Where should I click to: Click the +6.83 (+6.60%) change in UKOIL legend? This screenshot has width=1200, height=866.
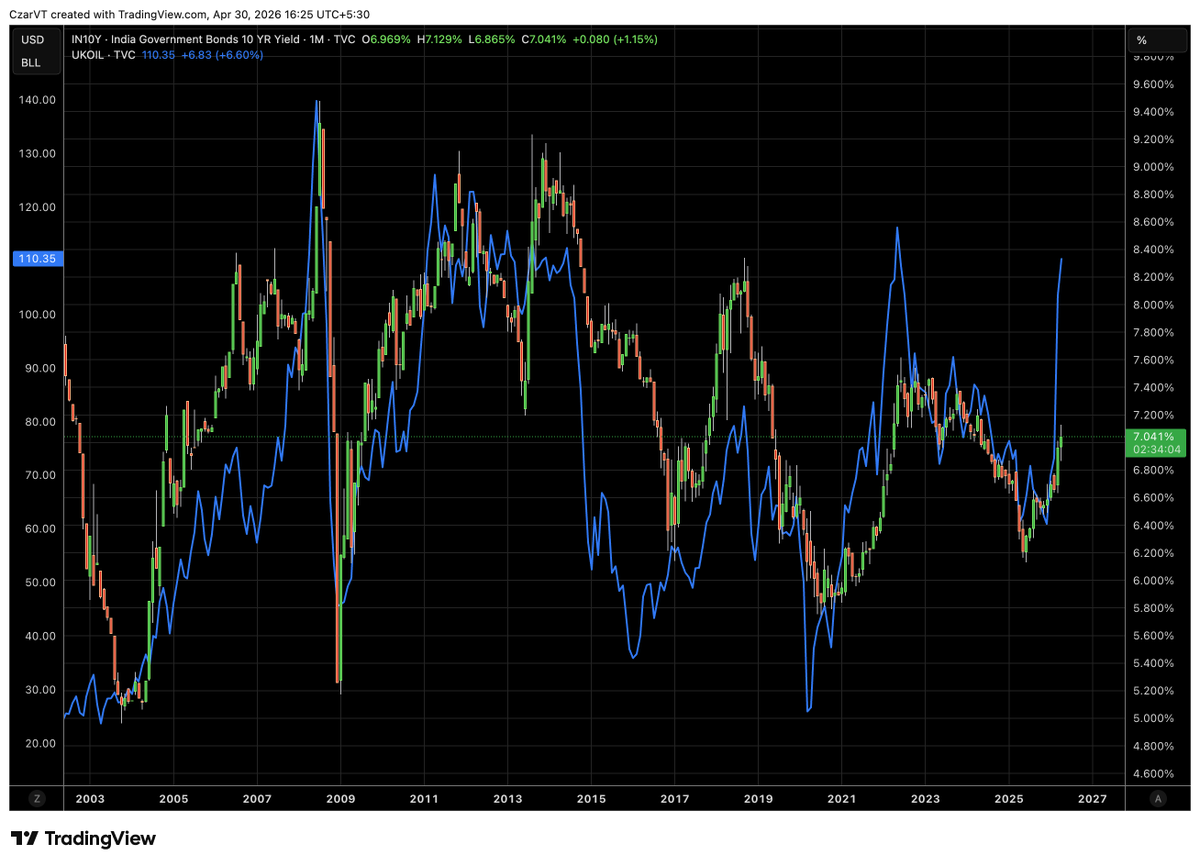pos(221,55)
